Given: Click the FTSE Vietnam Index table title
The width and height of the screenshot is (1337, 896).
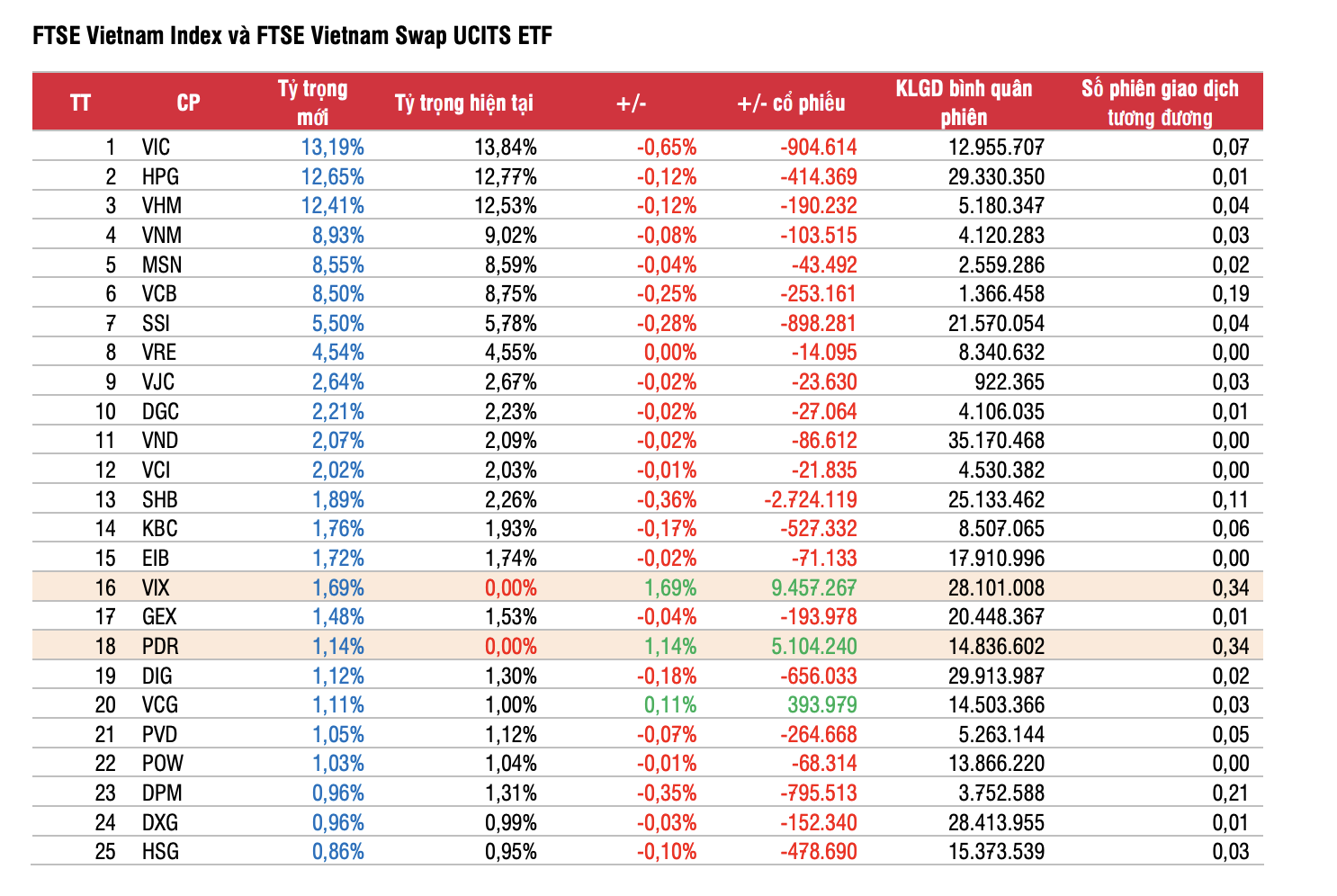Looking at the screenshot, I should coord(292,36).
